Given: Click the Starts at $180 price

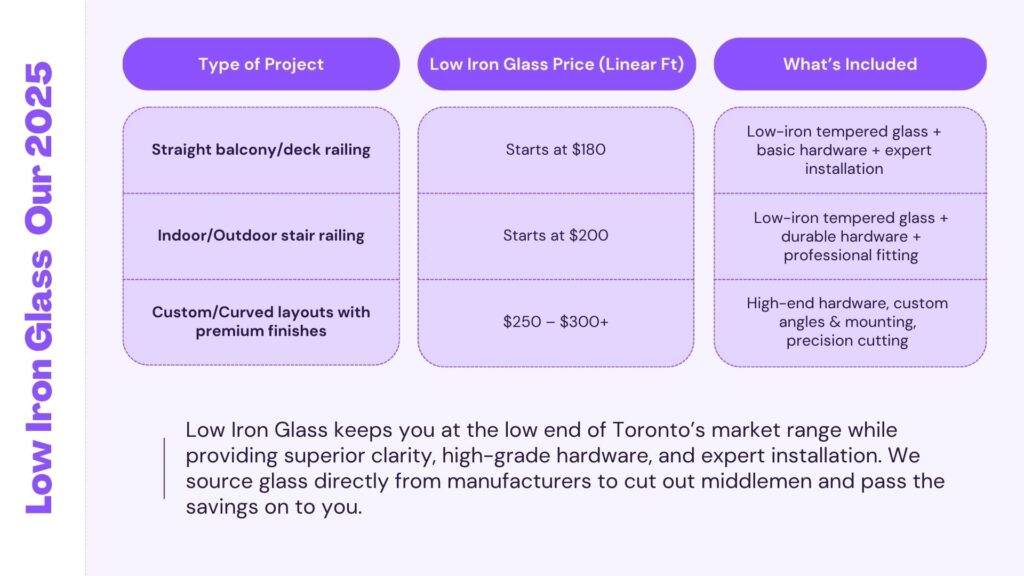Looking at the screenshot, I should click(x=556, y=150).
